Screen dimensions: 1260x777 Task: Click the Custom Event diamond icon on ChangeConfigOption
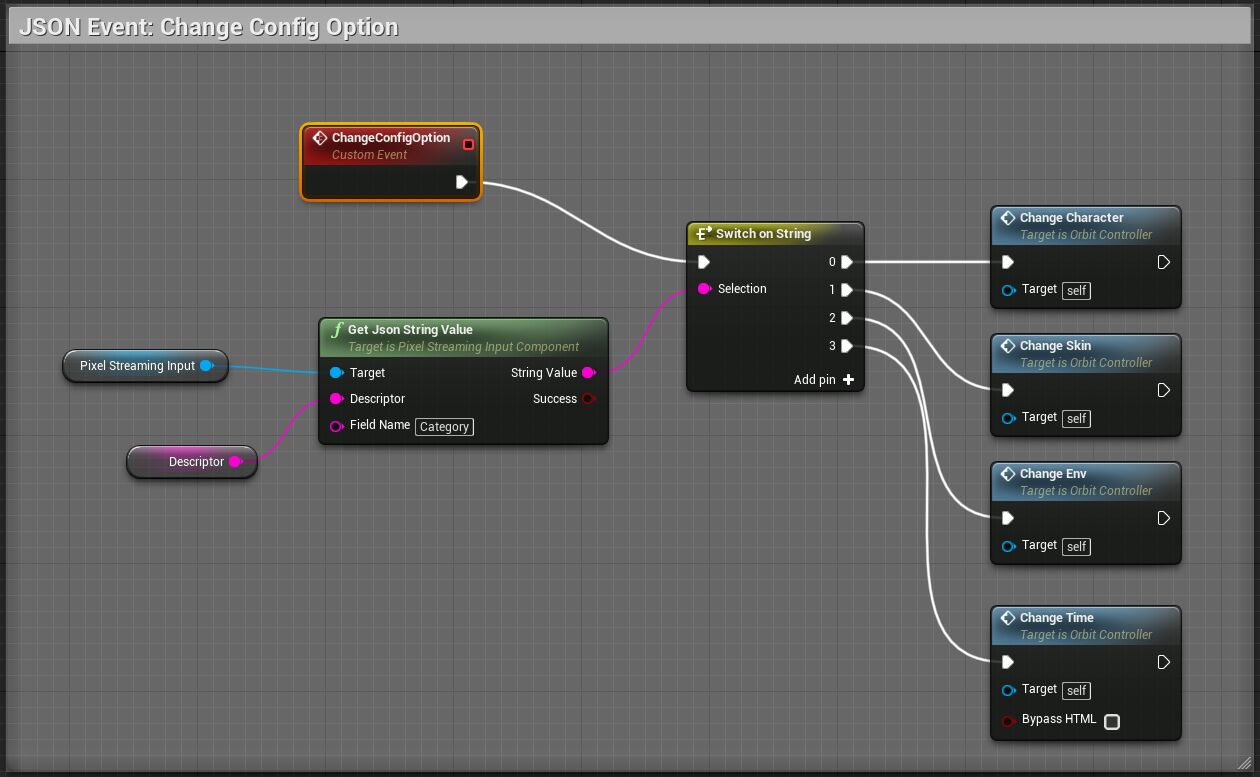321,138
